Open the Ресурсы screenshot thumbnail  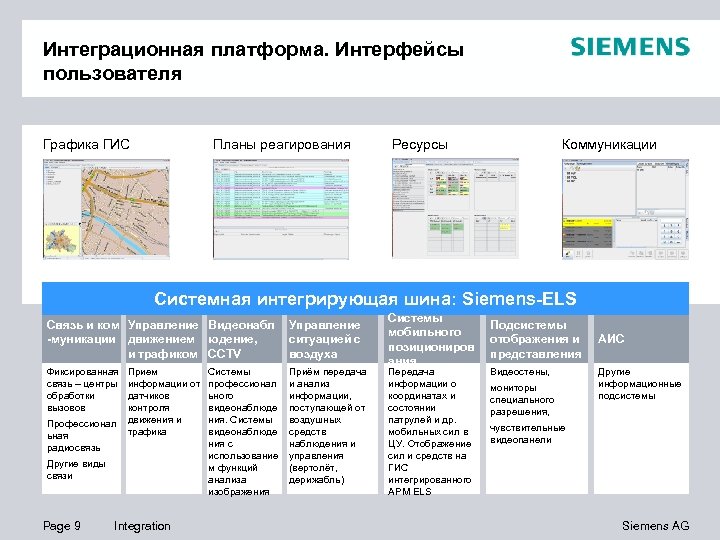click(x=455, y=208)
